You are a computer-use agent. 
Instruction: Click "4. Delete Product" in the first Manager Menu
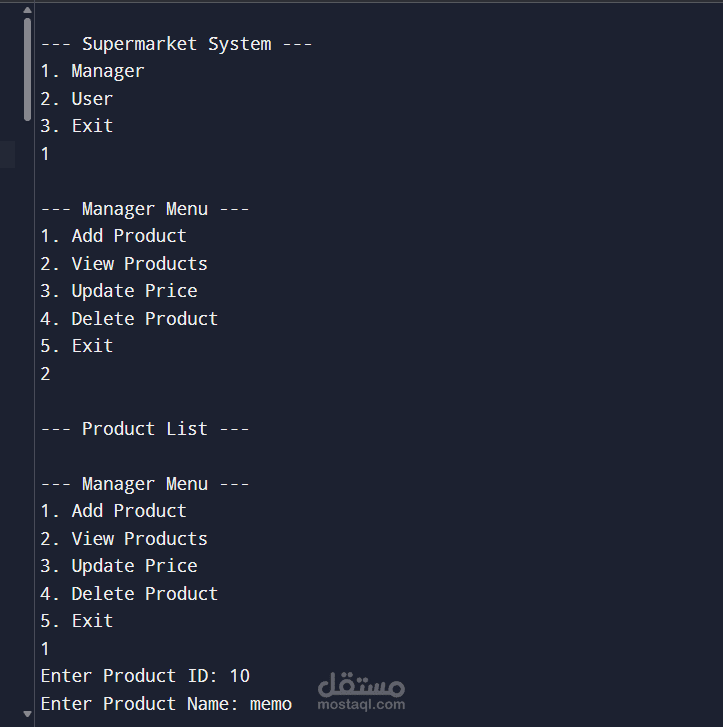coord(129,319)
